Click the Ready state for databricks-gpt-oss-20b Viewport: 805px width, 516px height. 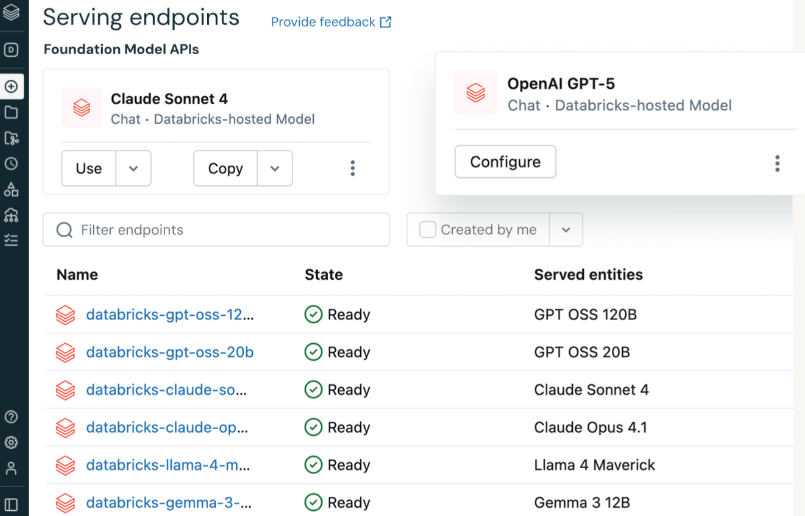tap(337, 352)
